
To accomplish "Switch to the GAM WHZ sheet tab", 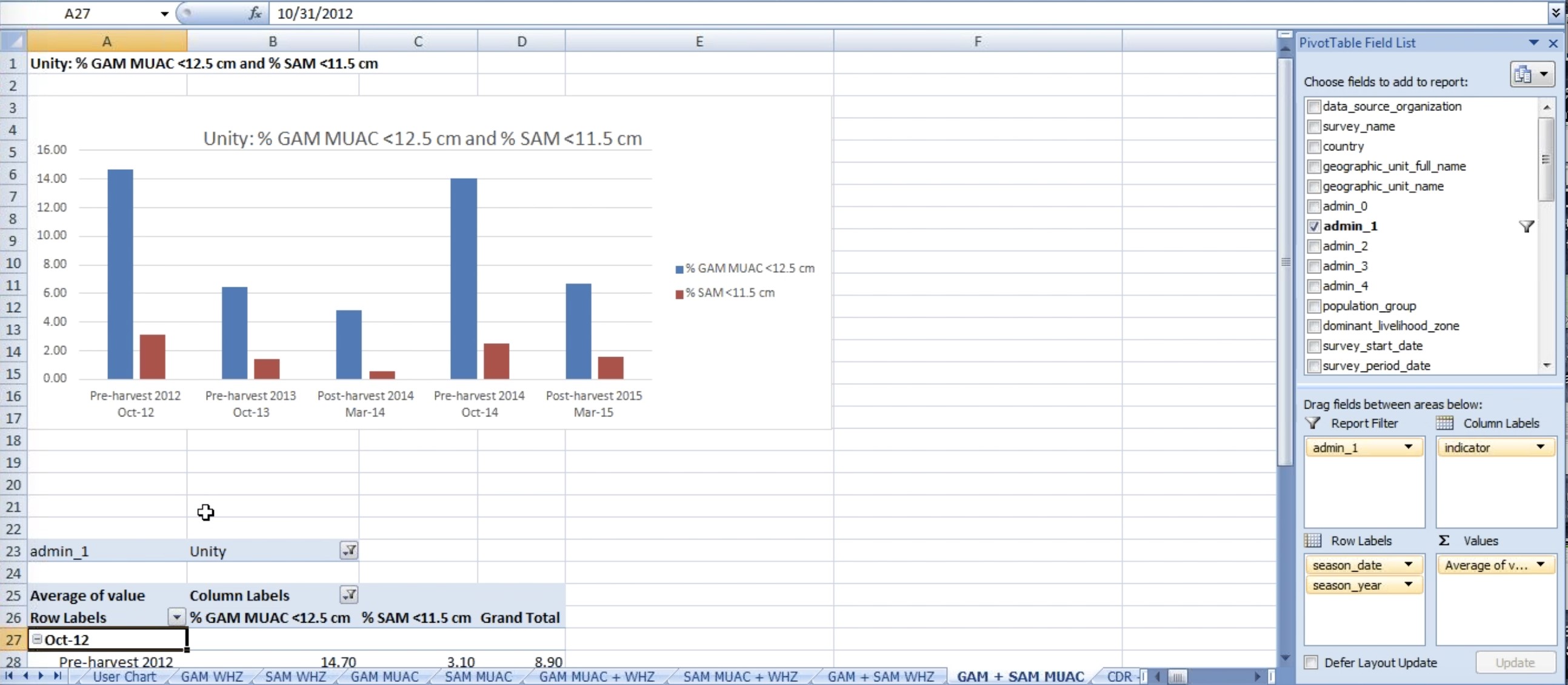I will pos(211,677).
